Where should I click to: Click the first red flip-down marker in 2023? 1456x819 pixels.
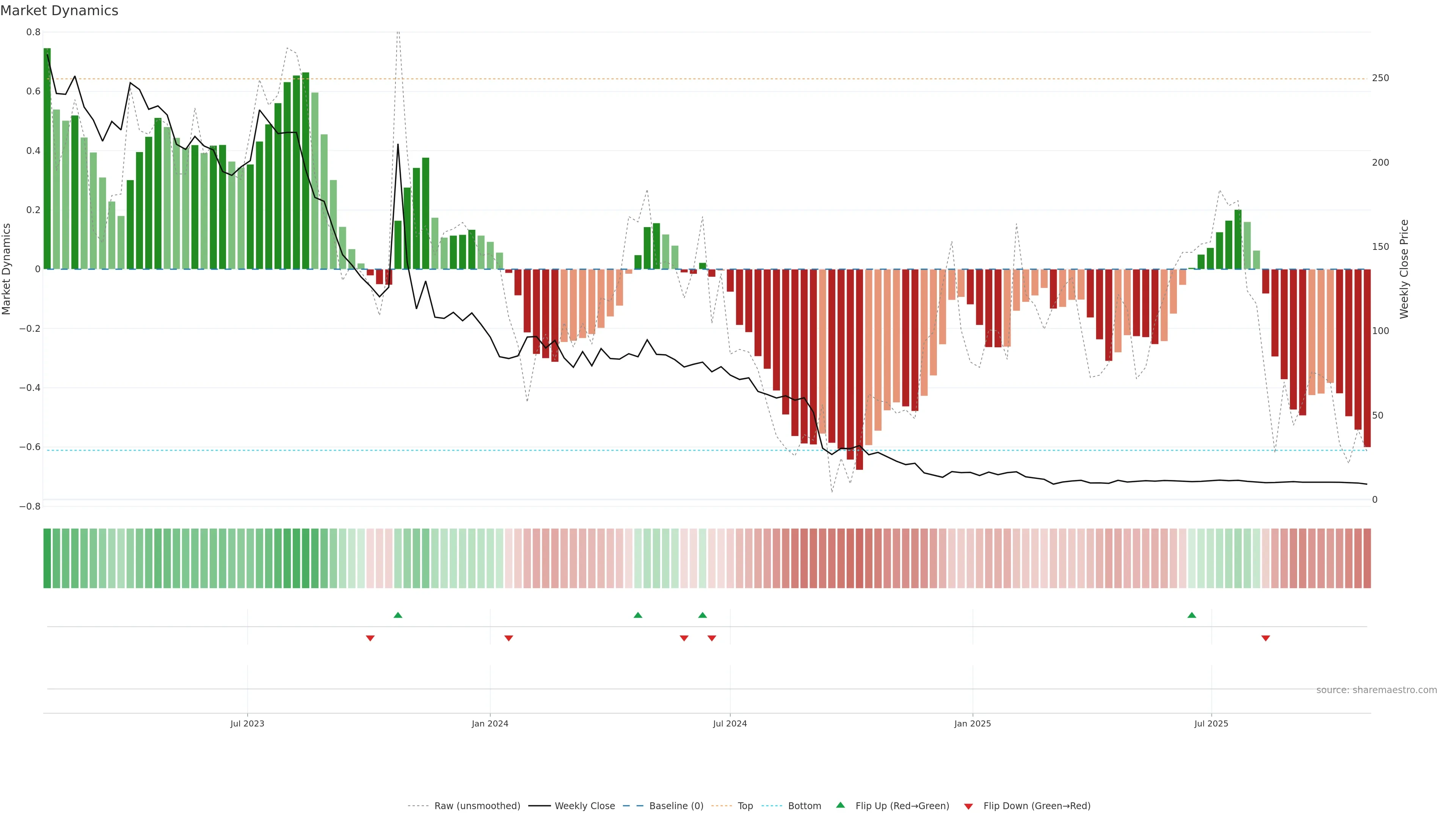coord(370,638)
